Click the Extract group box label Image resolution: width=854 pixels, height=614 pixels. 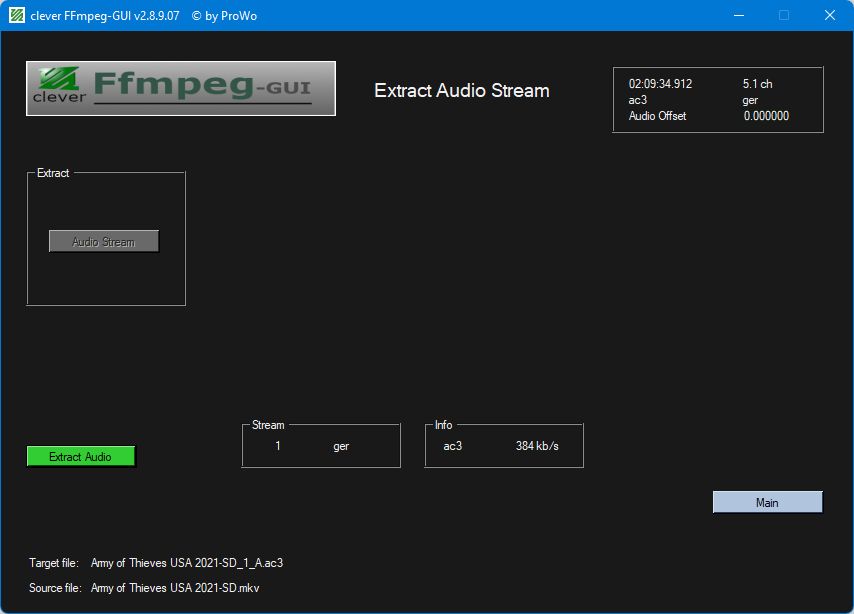pos(53,173)
